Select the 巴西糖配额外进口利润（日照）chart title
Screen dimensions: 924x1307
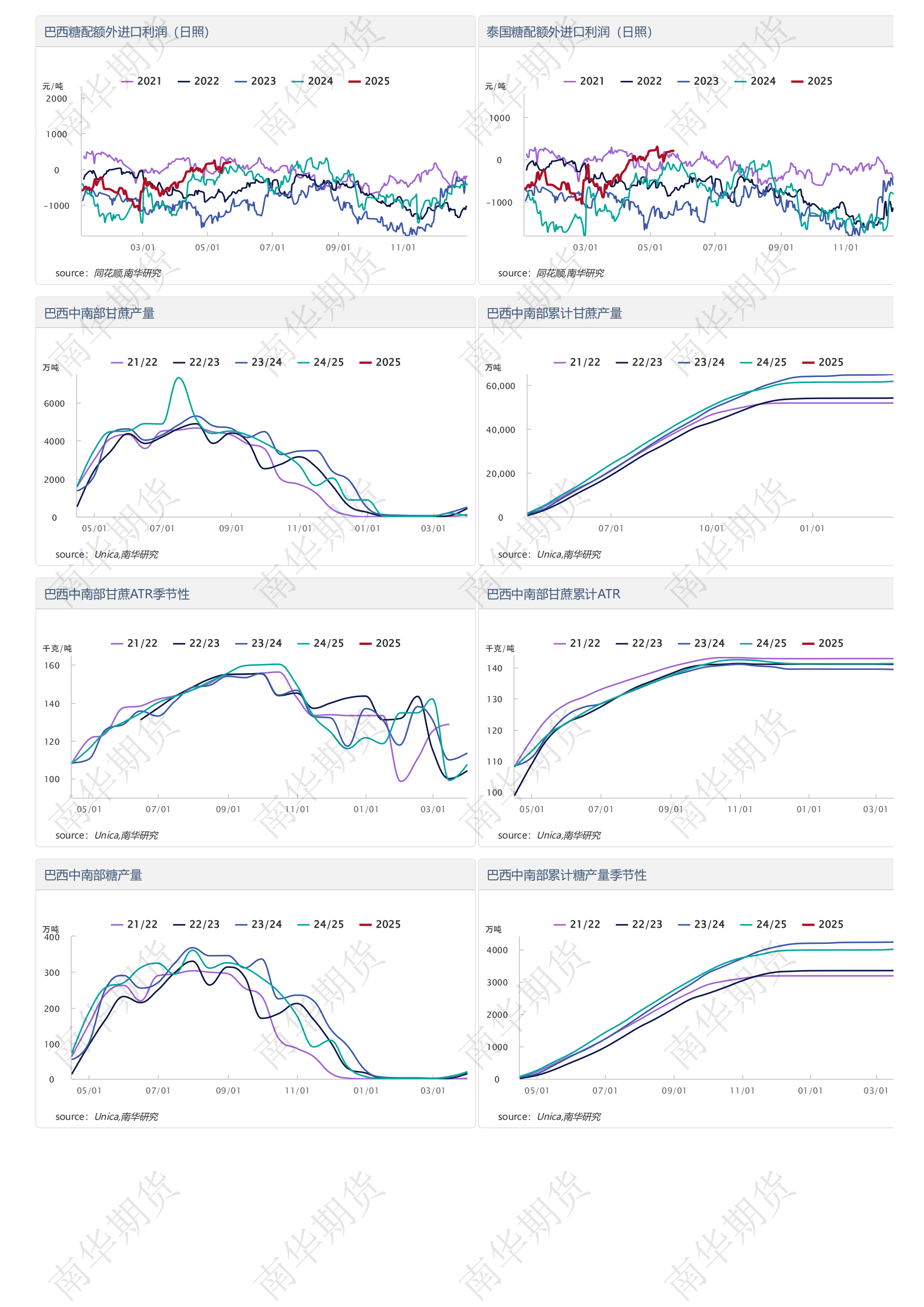pos(127,32)
